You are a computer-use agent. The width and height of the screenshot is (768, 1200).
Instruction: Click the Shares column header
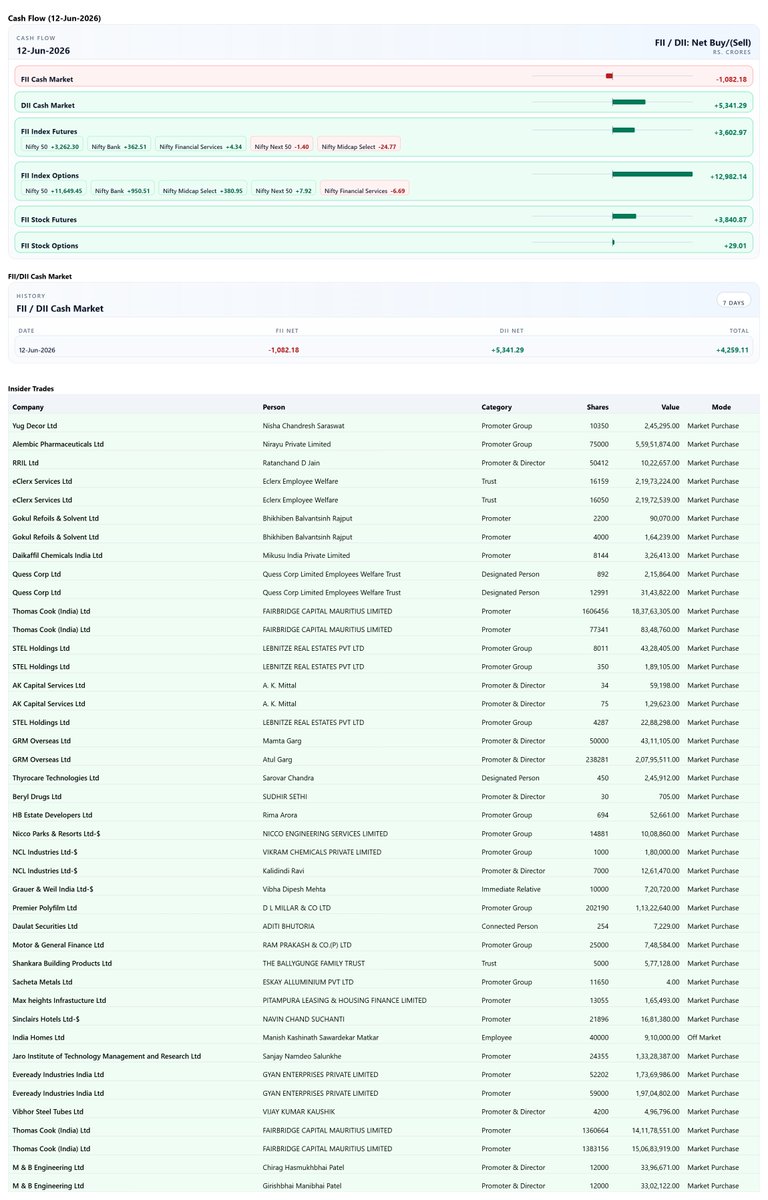[597, 407]
